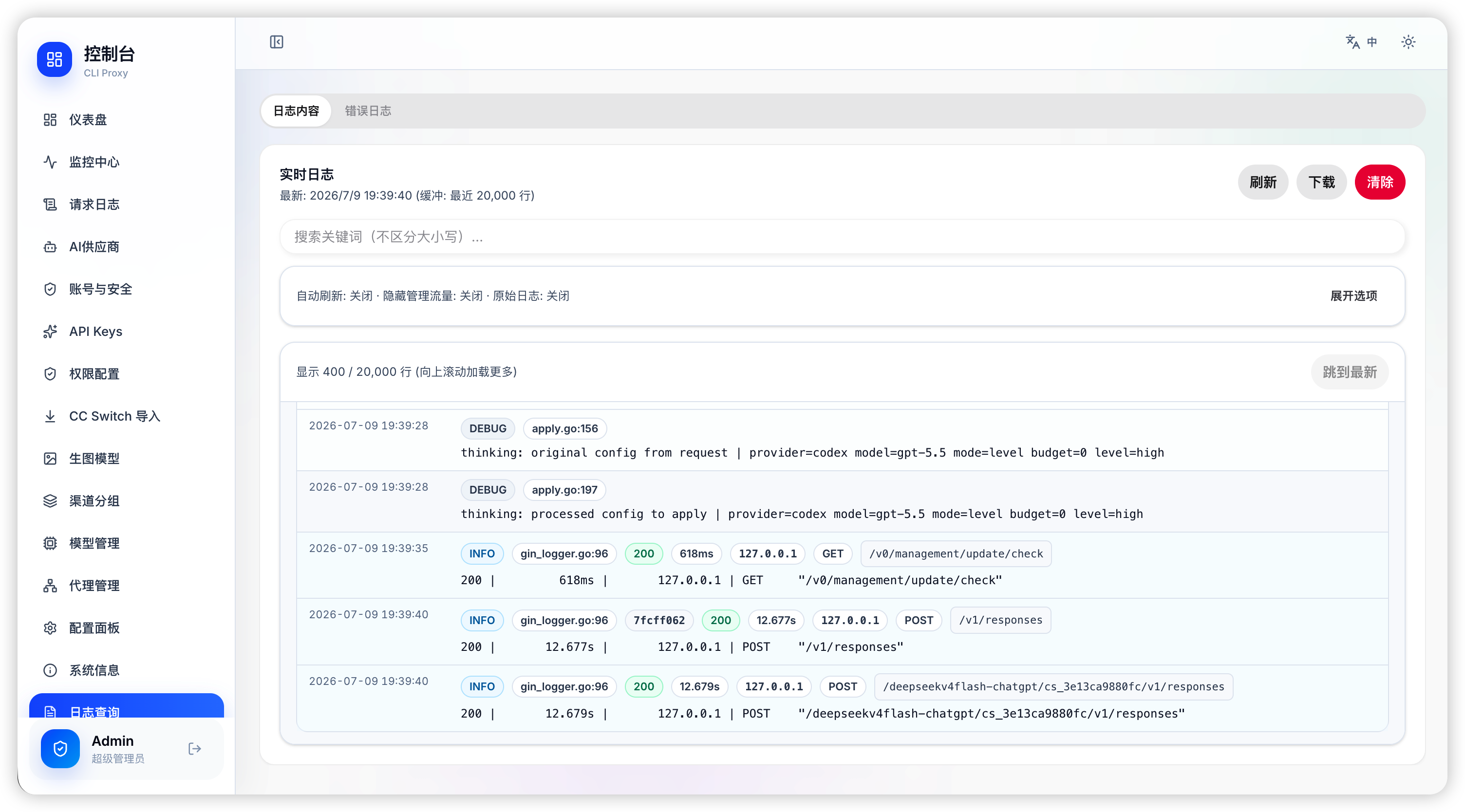
Task: Click the 账号与安全 shield icon
Action: coord(50,290)
